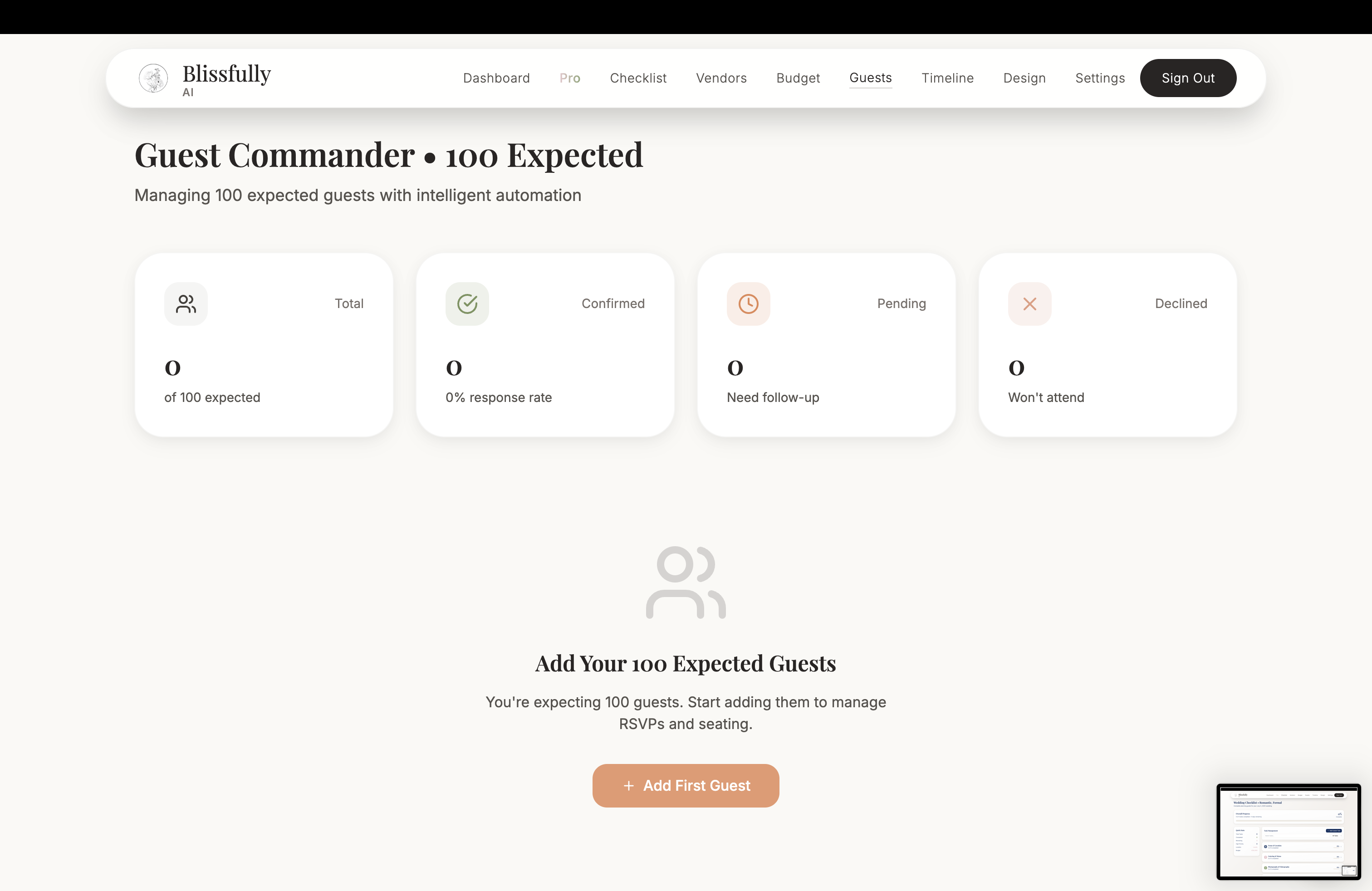Open the floating screenshot preview thumbnail

click(x=1289, y=832)
